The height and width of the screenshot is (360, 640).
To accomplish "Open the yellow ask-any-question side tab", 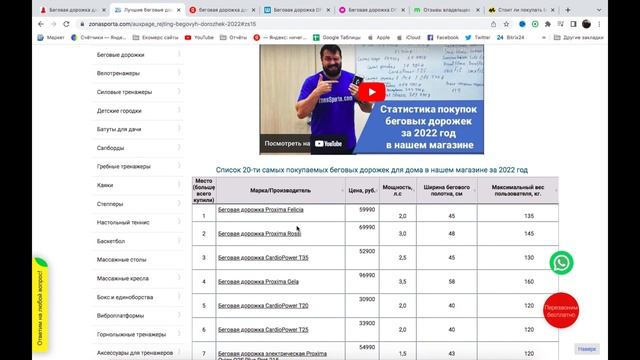I will pyautogui.click(x=40, y=305).
